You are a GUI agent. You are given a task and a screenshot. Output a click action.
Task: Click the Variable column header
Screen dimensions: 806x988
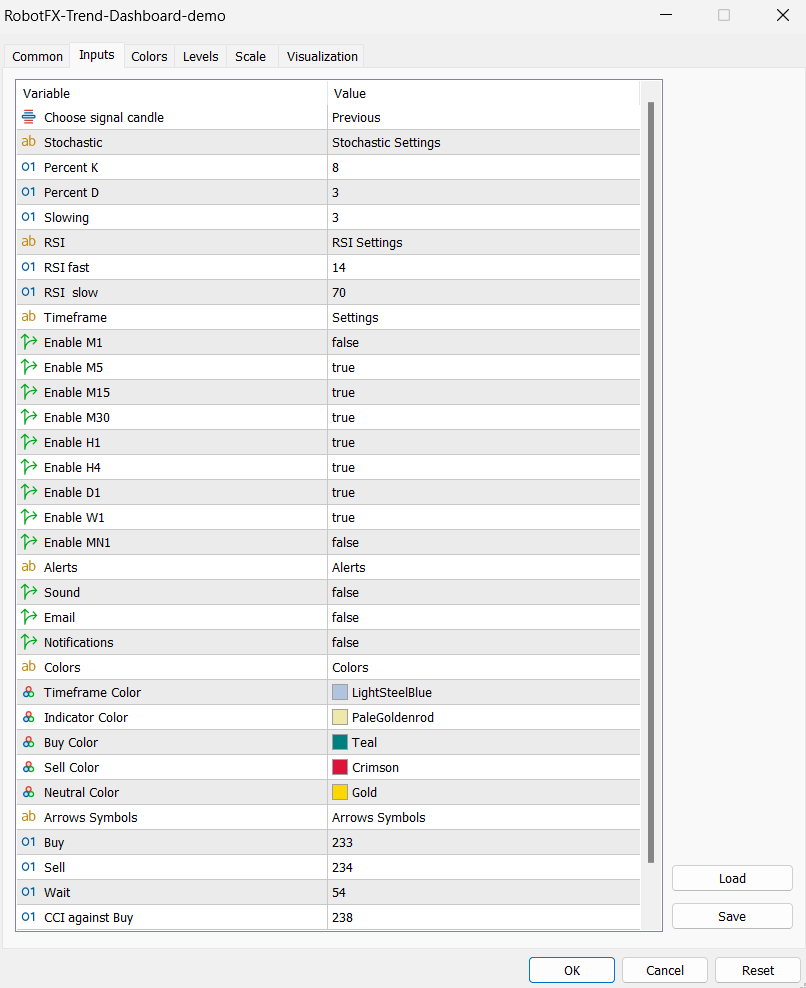(x=172, y=93)
